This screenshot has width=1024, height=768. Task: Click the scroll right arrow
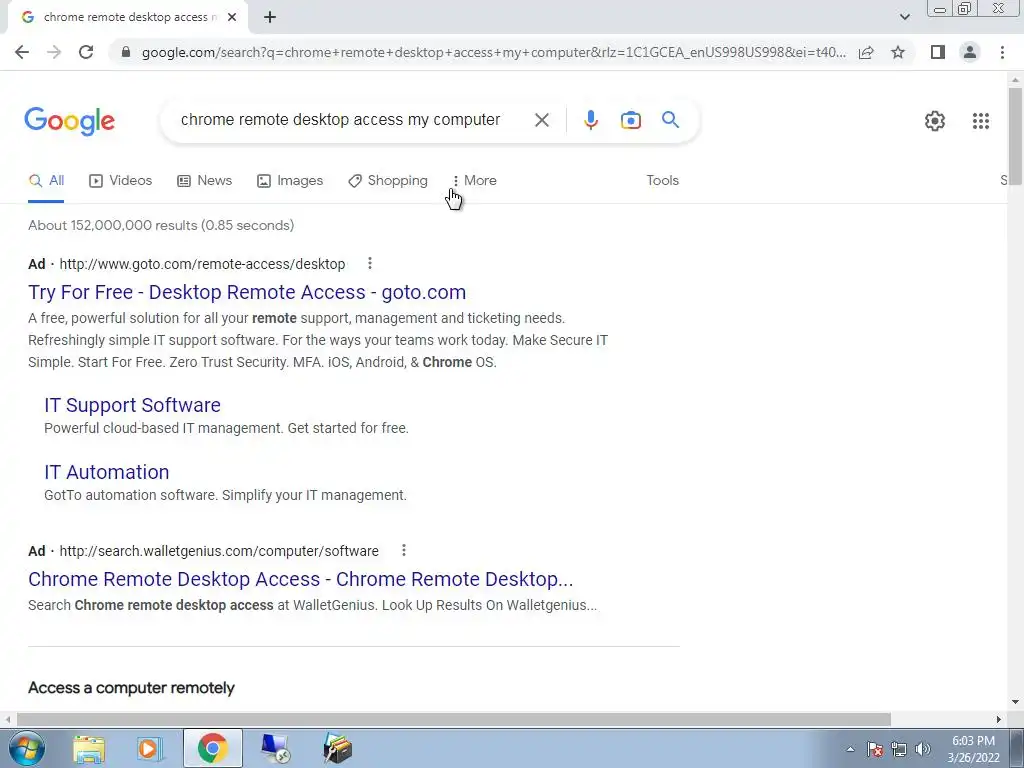coord(999,719)
